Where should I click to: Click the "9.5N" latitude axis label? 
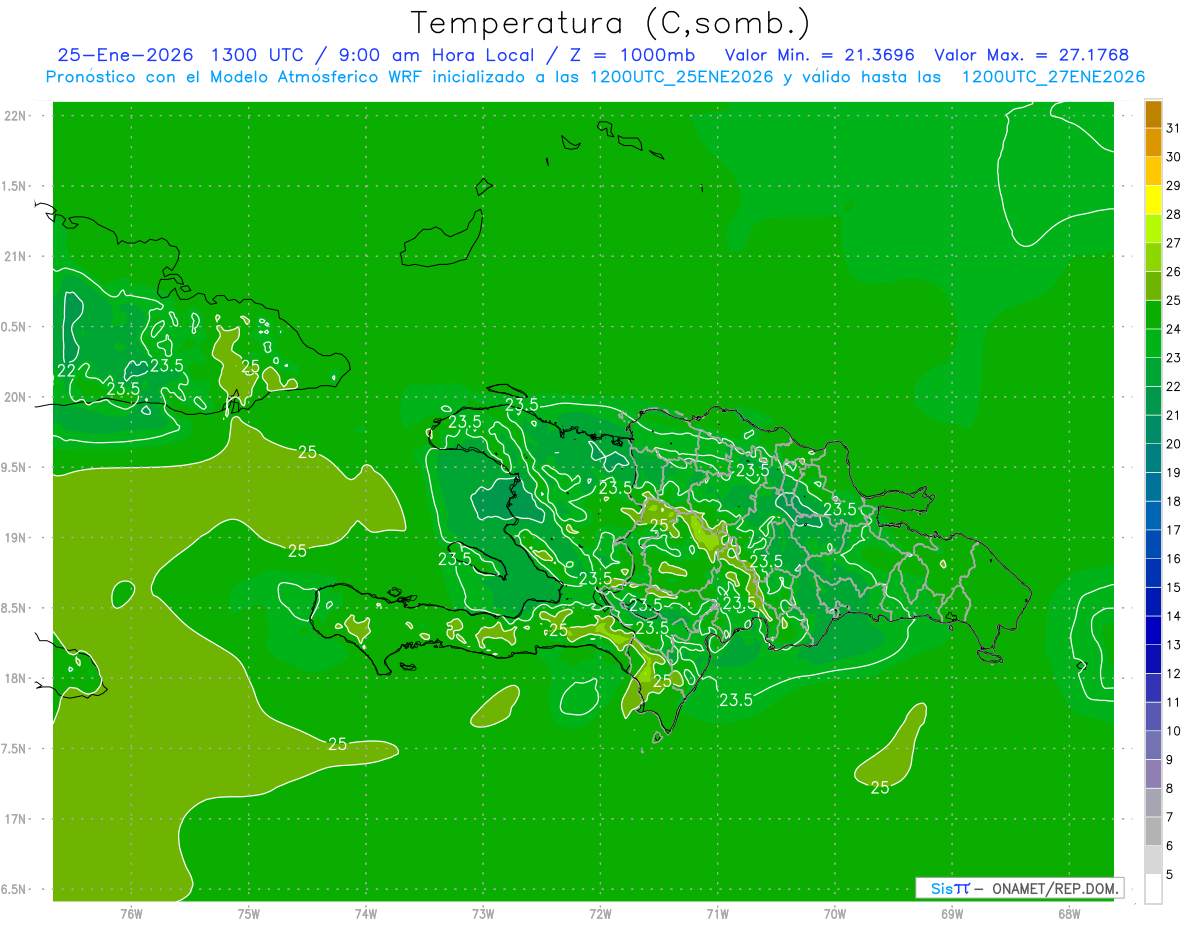(x=15, y=468)
